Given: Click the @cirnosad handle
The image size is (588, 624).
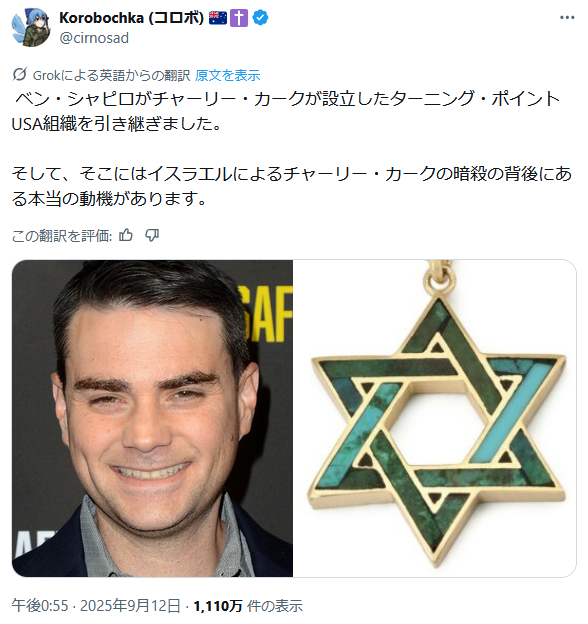Looking at the screenshot, I should point(94,38).
